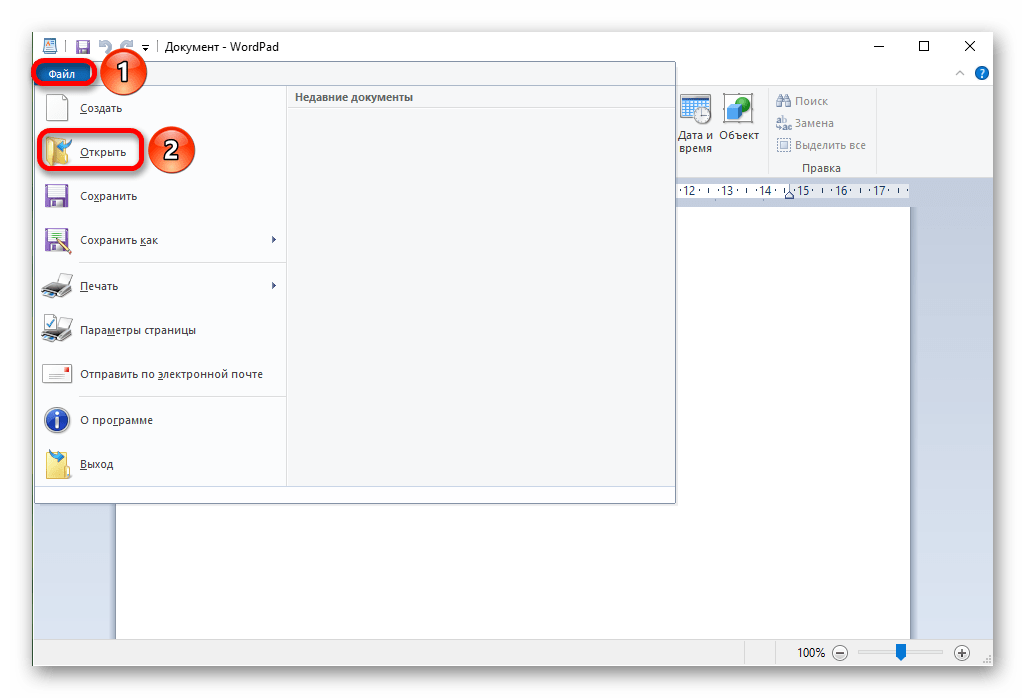Viewport: 1025px width, 698px height.
Task: Minimize the WordPad window
Action: 879,46
